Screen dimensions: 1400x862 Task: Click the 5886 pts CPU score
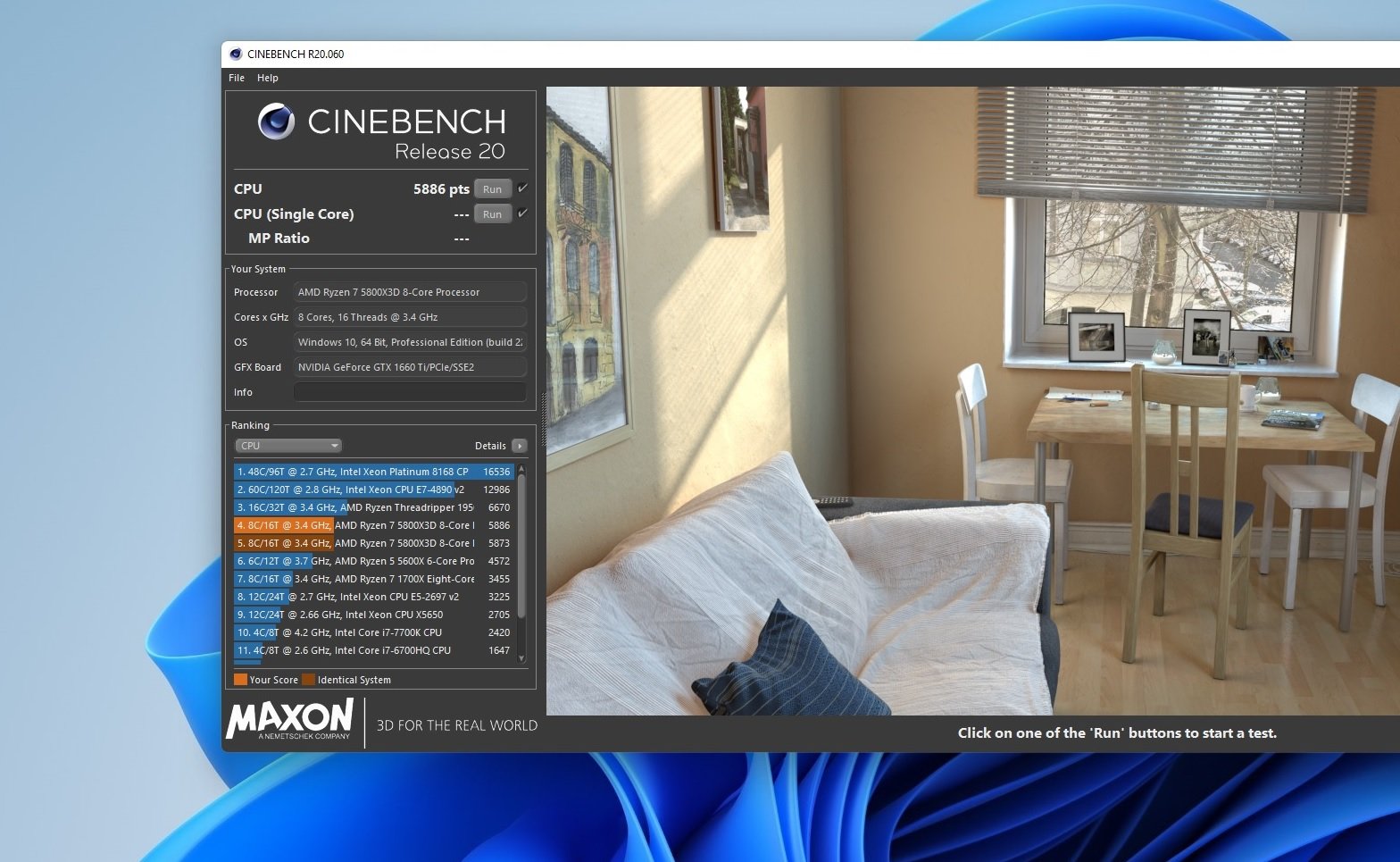pyautogui.click(x=441, y=189)
